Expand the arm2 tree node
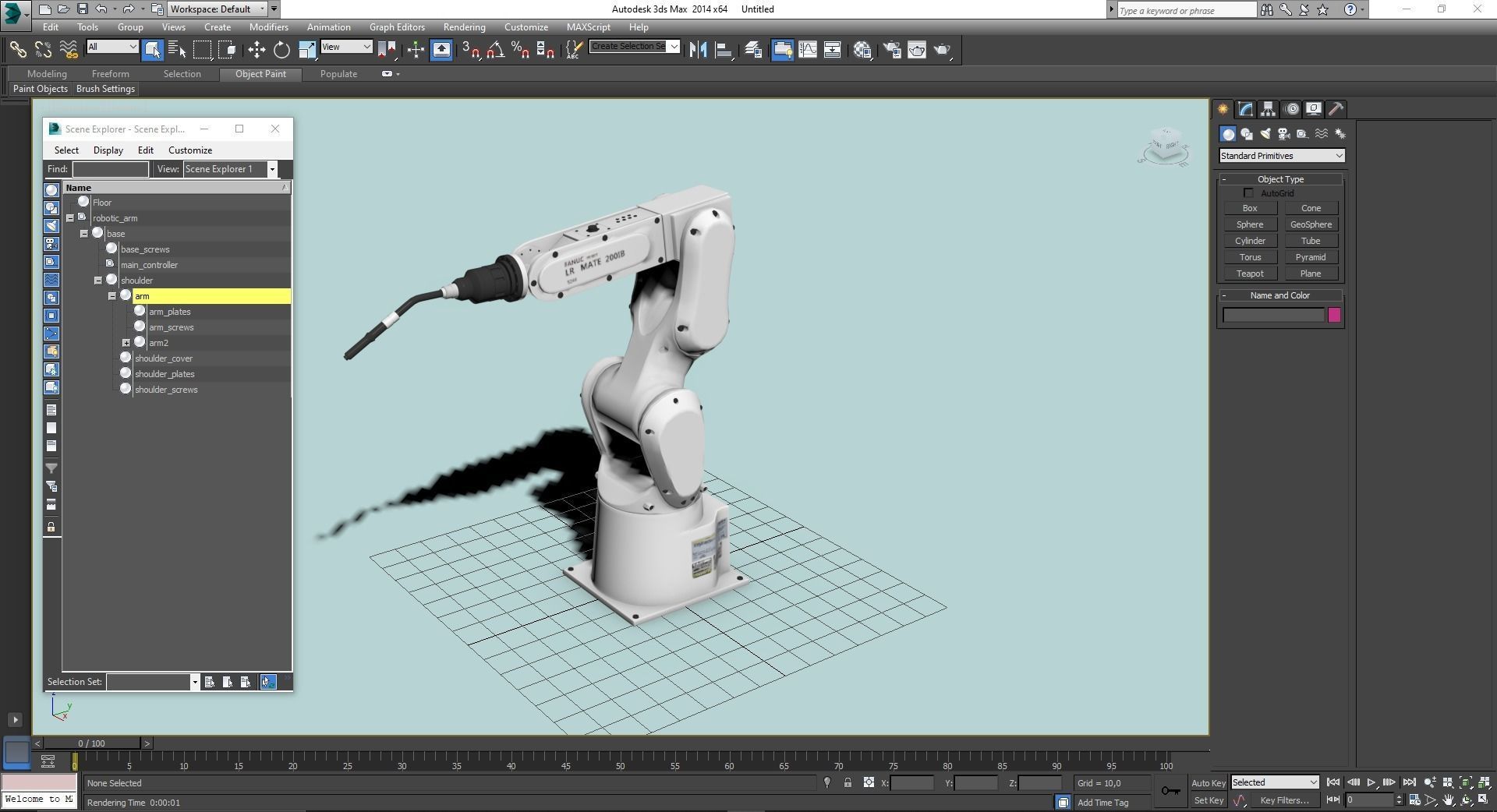1497x812 pixels. coord(126,343)
